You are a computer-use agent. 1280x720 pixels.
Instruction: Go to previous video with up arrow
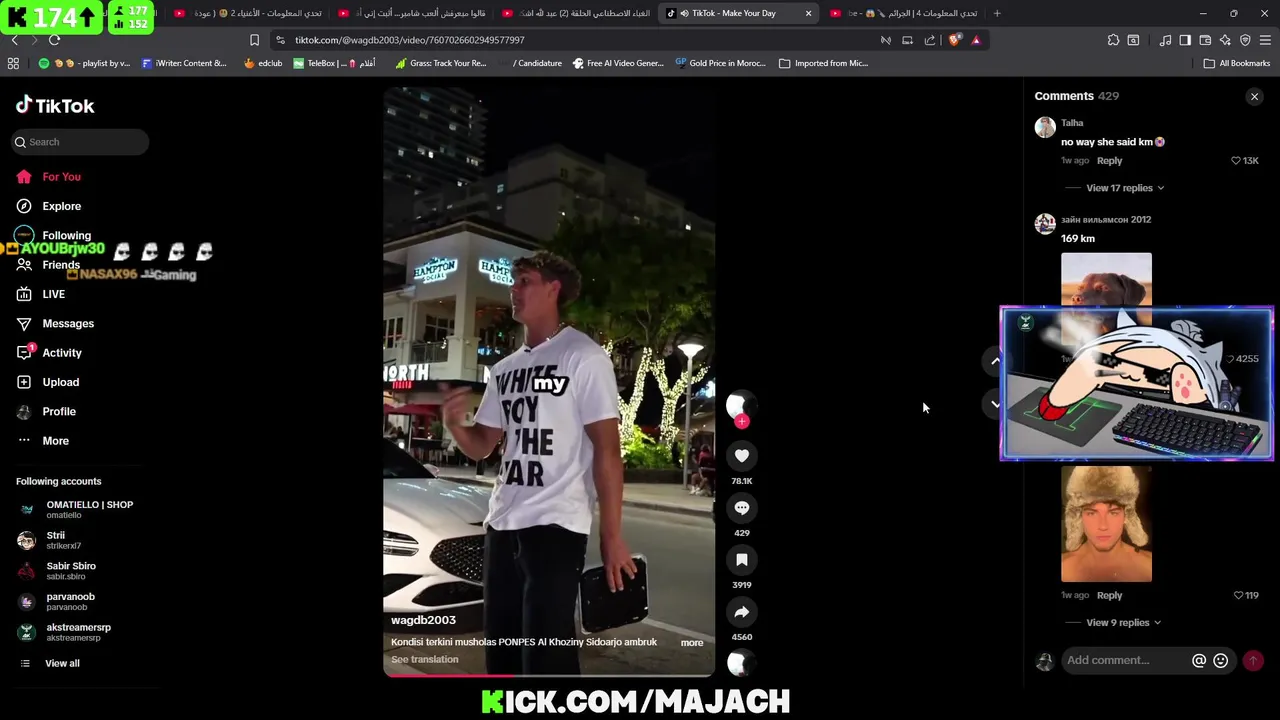[995, 360]
